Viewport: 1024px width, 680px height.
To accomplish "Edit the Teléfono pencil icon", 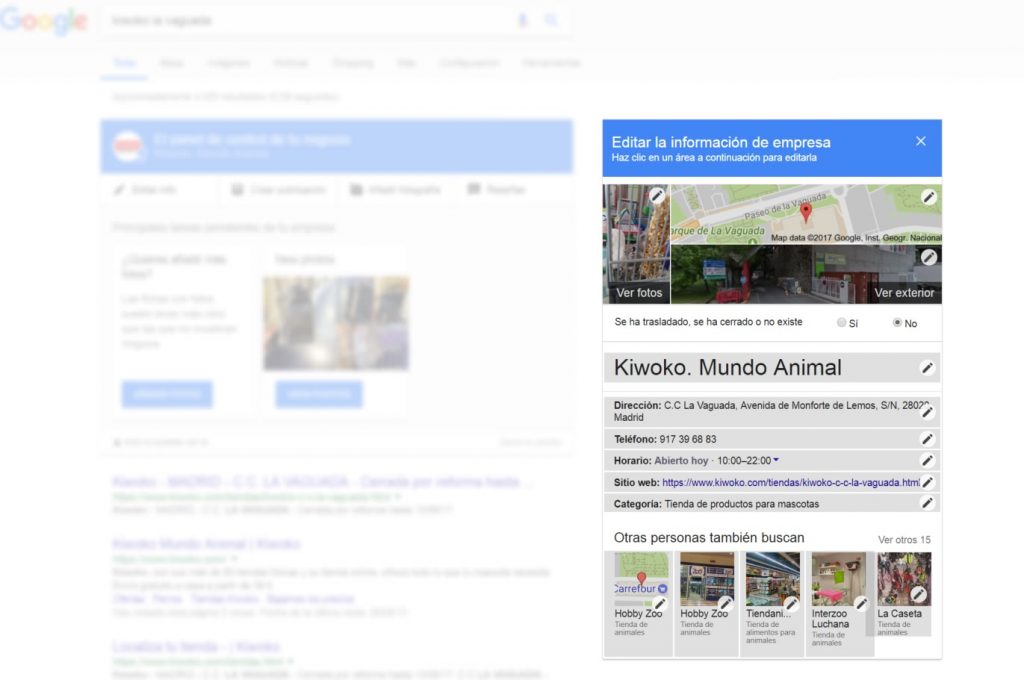I will [x=927, y=439].
